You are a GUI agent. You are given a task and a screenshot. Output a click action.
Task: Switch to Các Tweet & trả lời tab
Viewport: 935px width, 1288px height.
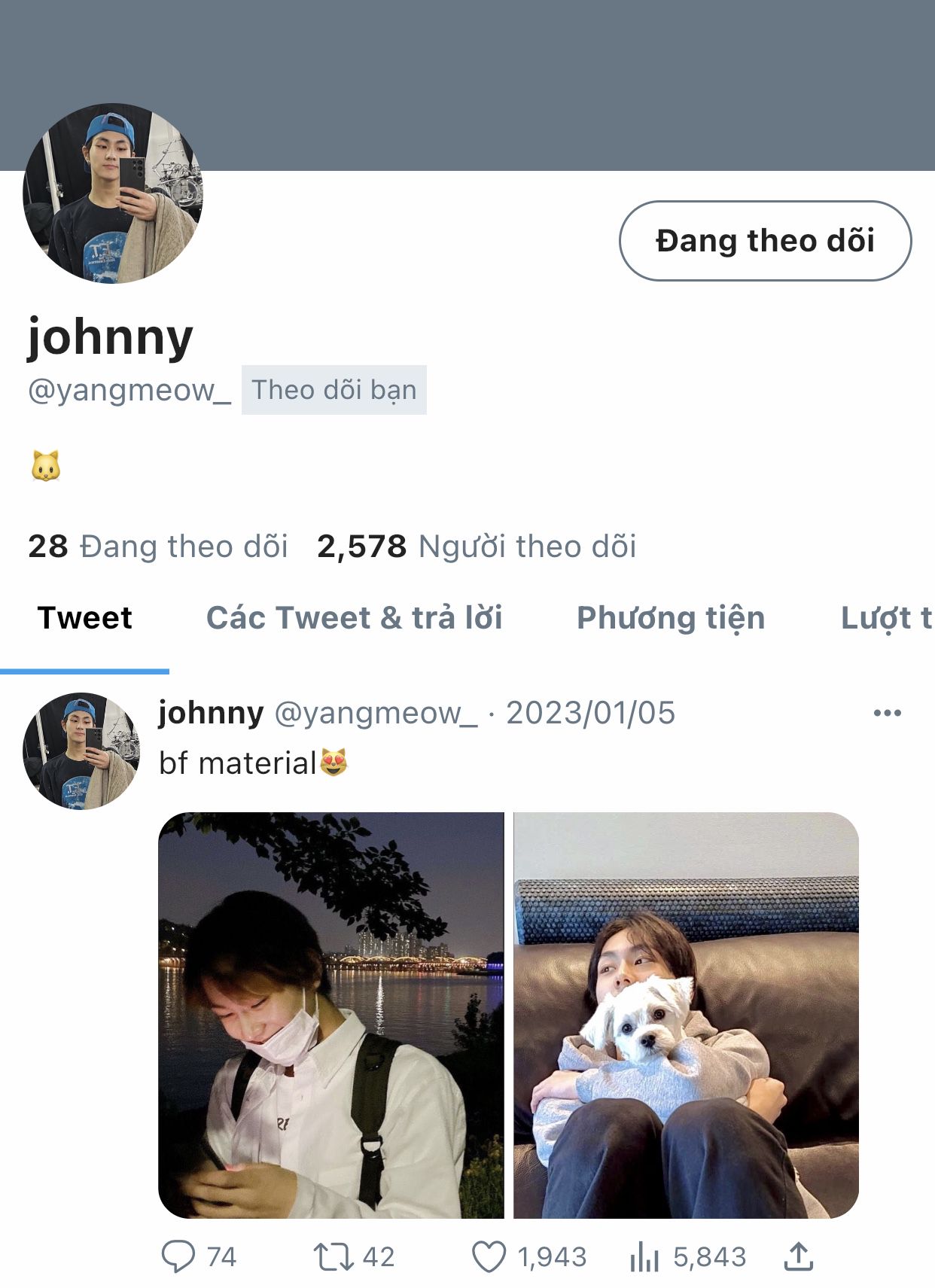(354, 618)
